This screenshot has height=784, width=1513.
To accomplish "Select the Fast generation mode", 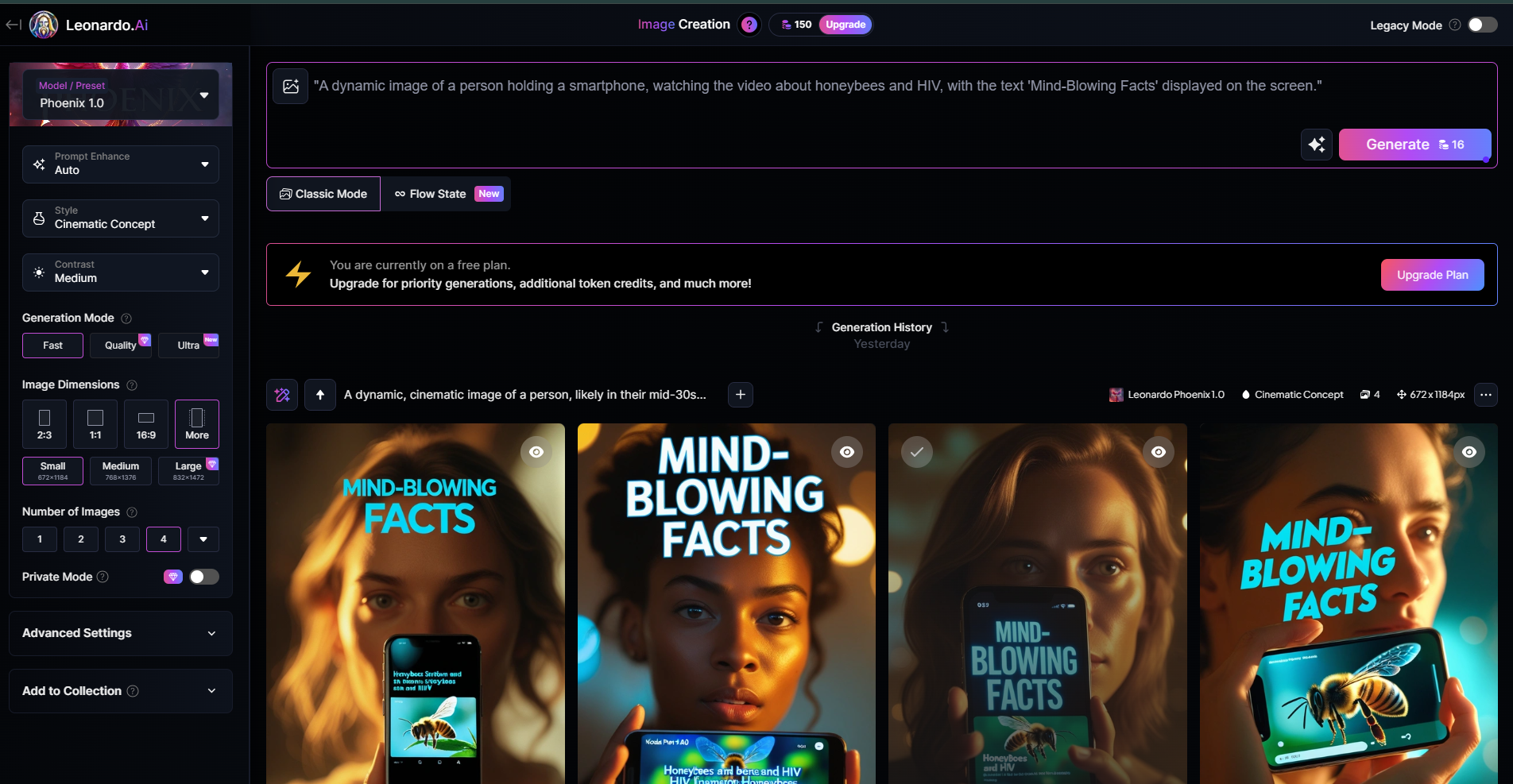I will (x=52, y=346).
